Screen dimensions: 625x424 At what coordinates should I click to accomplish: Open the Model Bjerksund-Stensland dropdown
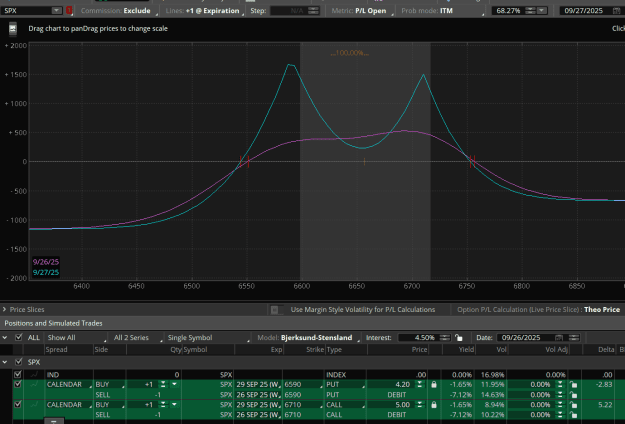point(308,338)
